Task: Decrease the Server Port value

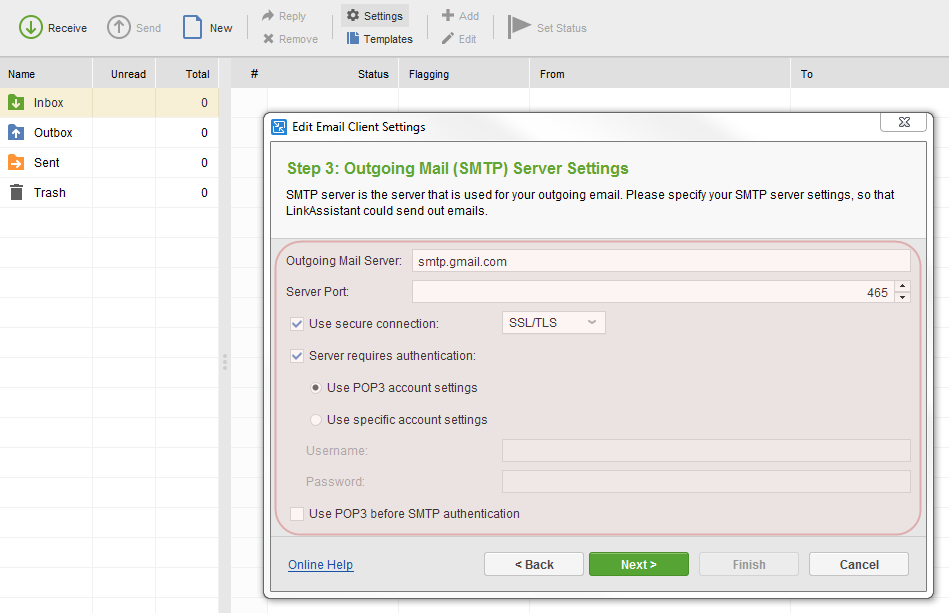Action: 902,297
